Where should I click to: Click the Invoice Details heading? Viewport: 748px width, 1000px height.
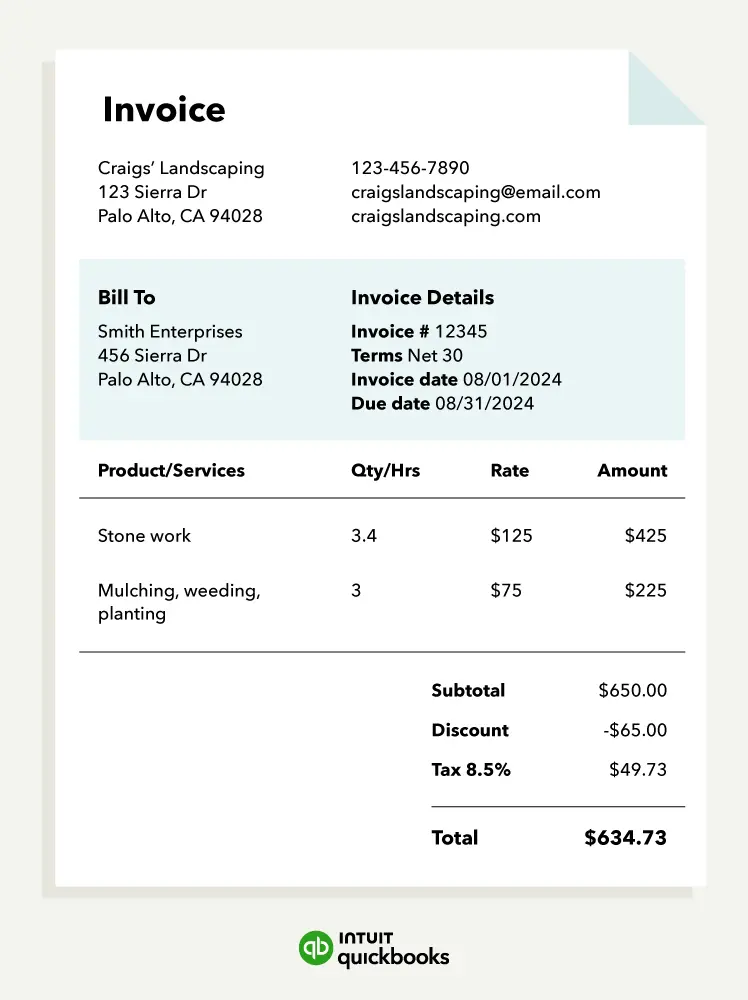click(422, 297)
